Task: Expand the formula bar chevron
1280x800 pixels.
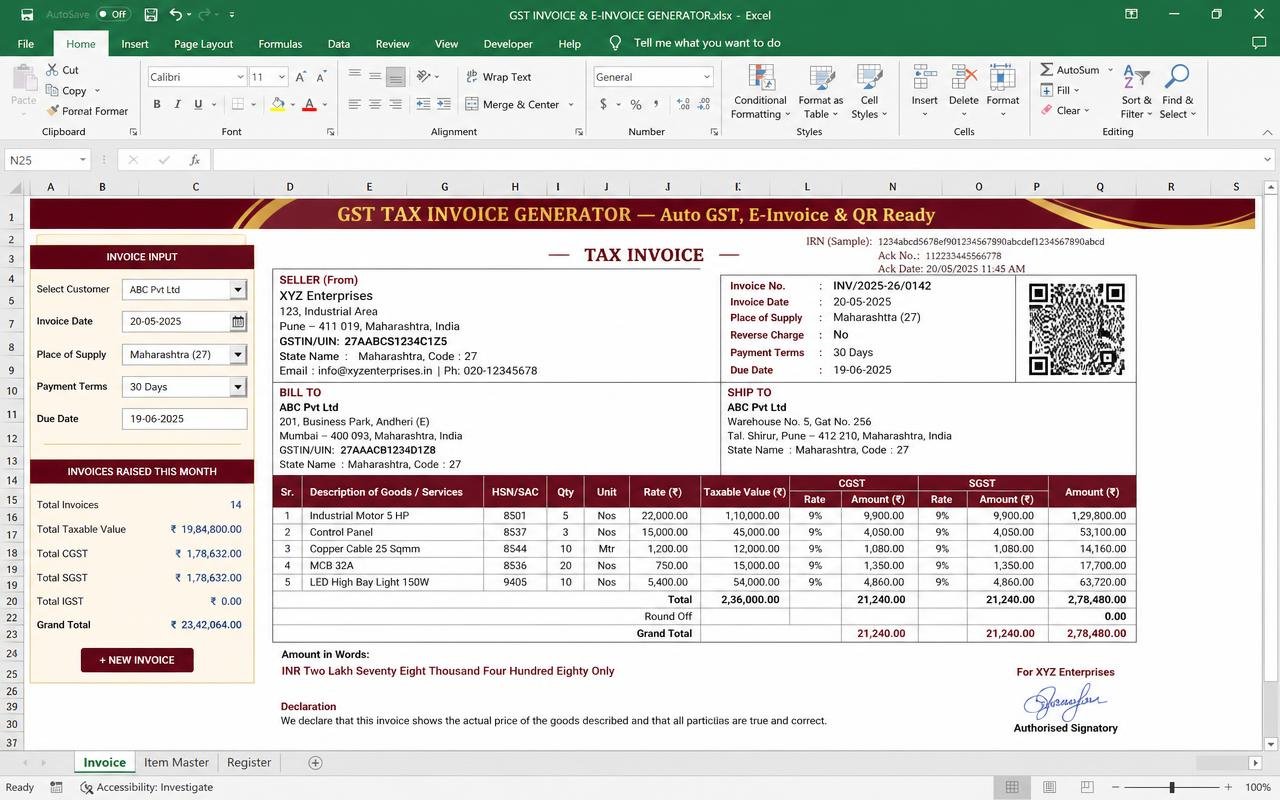Action: coord(1267,160)
